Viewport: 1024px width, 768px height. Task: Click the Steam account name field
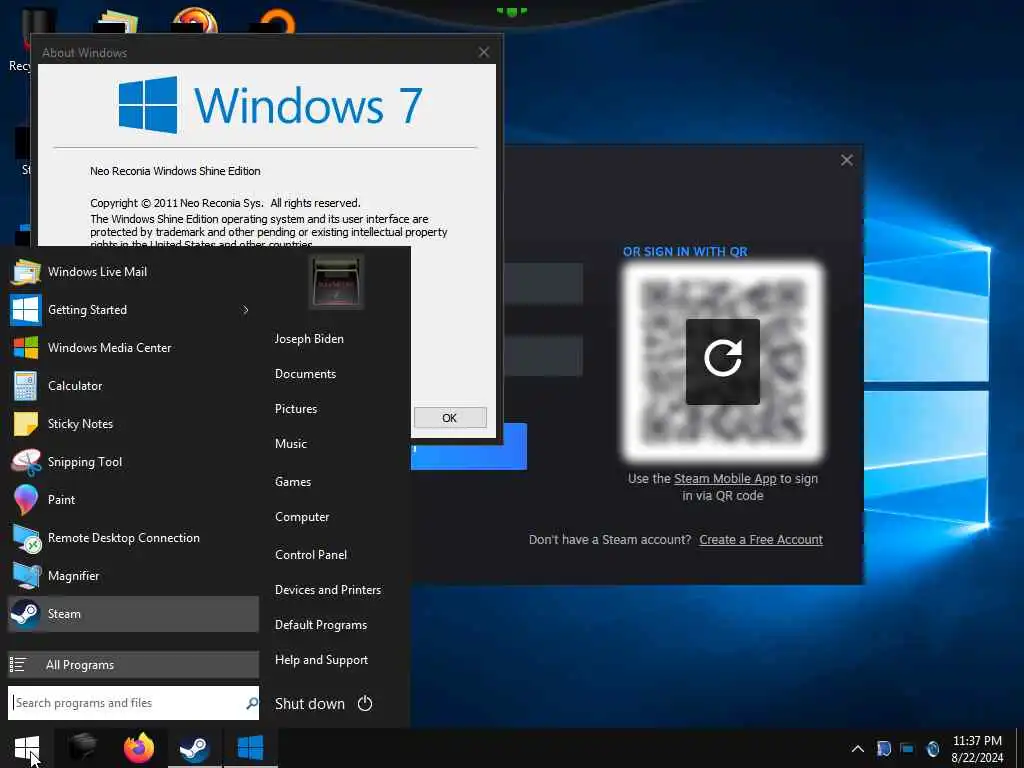point(543,284)
